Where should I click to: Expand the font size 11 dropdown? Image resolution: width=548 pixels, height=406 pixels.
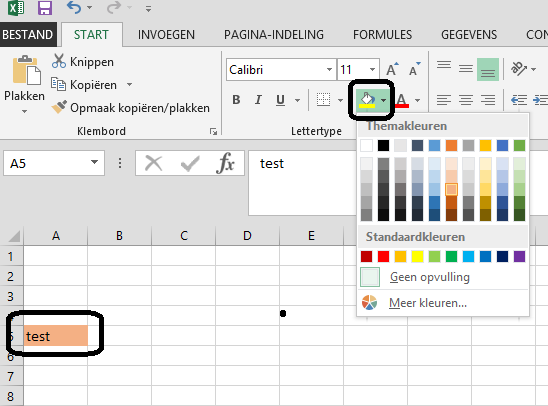(x=372, y=70)
